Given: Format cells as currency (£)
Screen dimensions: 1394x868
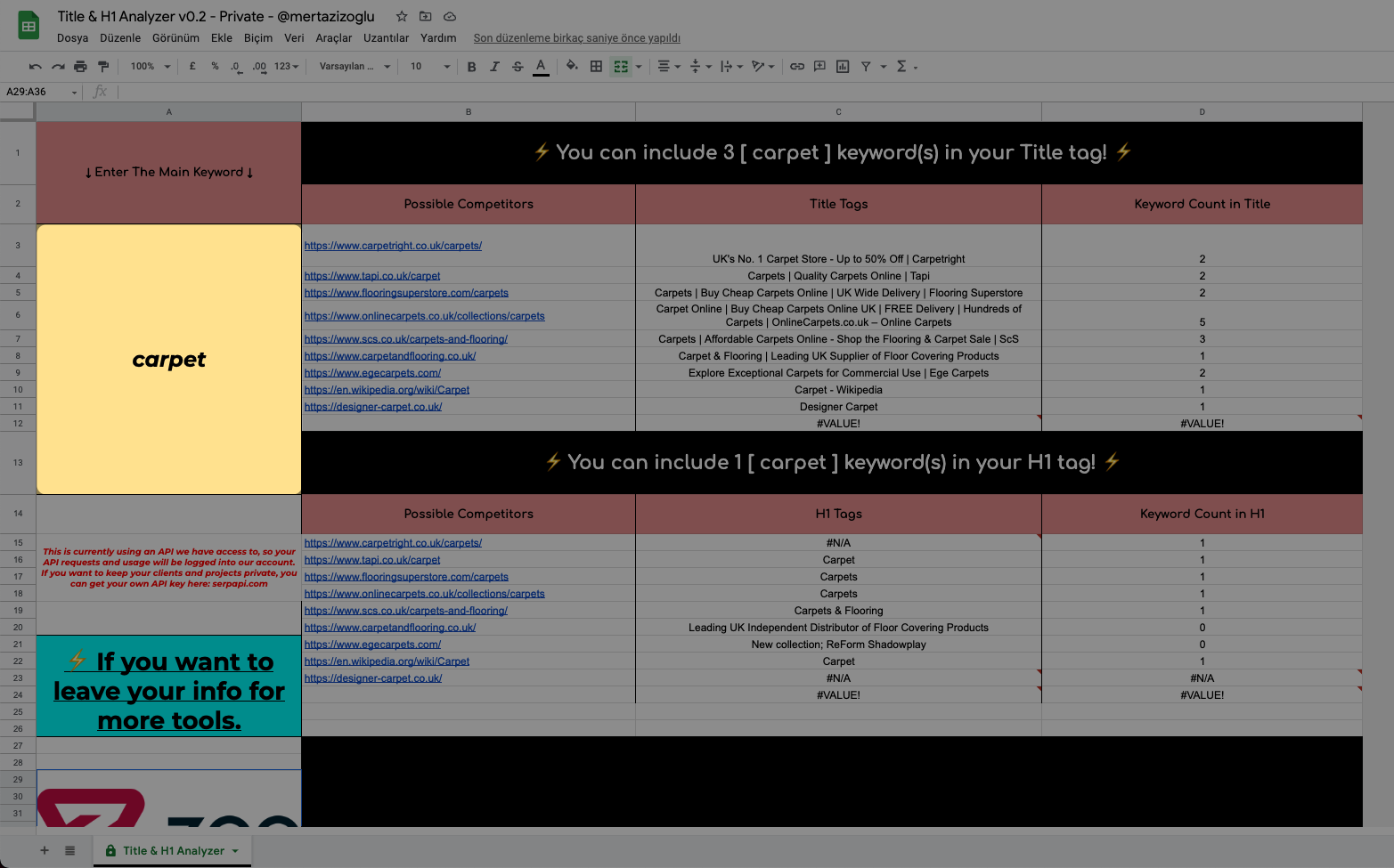Looking at the screenshot, I should point(192,67).
